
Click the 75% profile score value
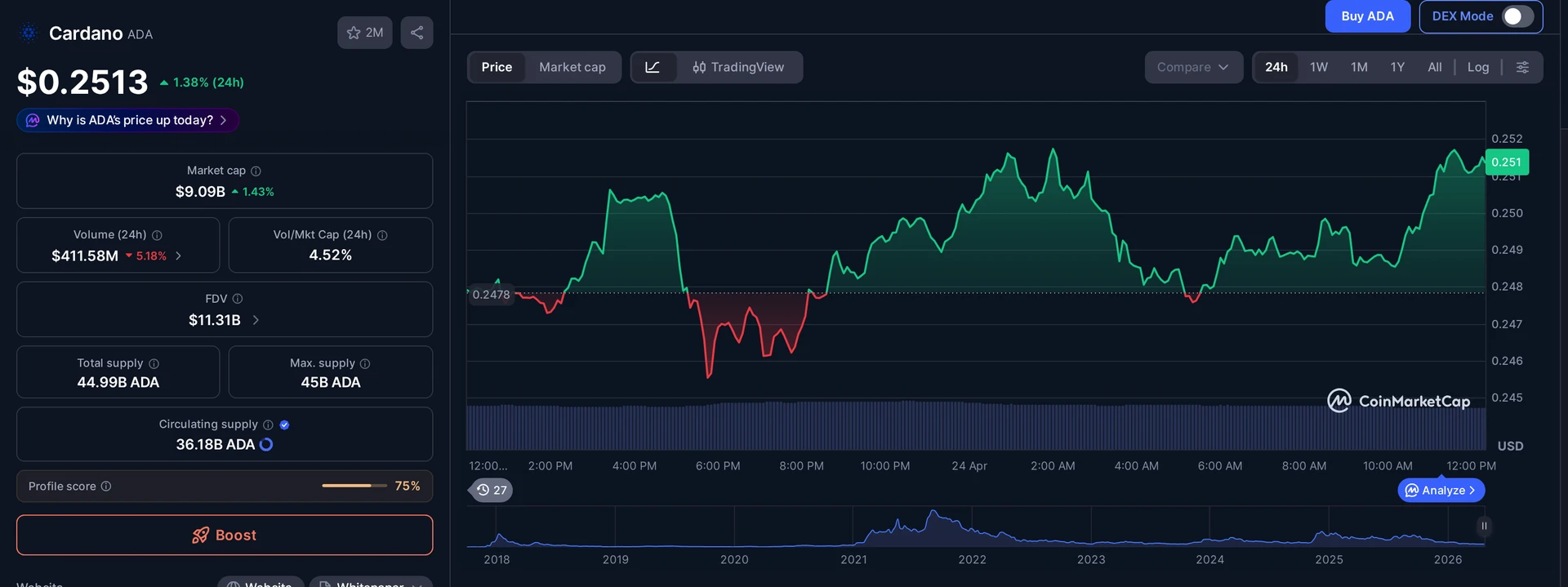[408, 486]
